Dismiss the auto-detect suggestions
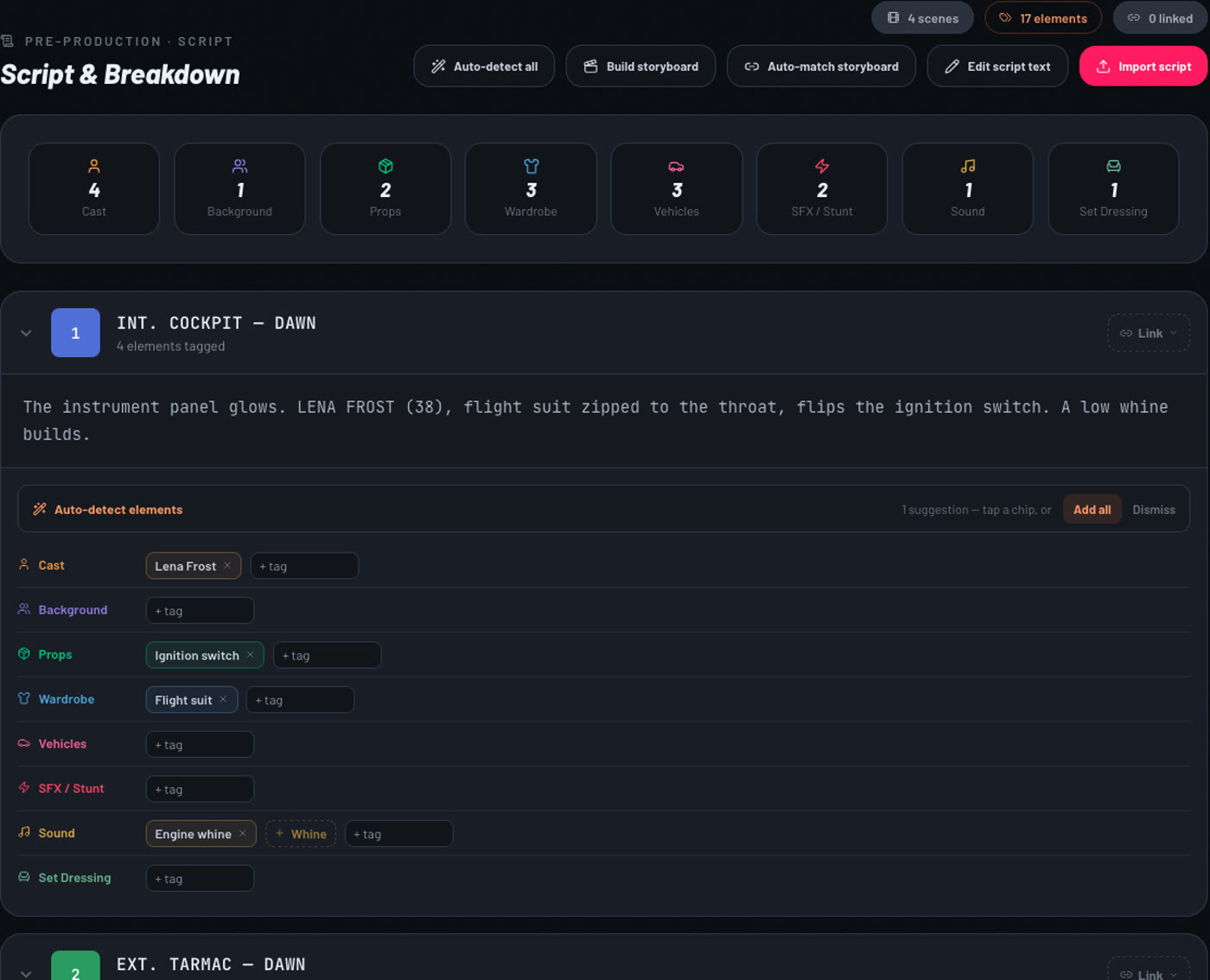Screen dimensions: 1210x980 [x=1154, y=509]
